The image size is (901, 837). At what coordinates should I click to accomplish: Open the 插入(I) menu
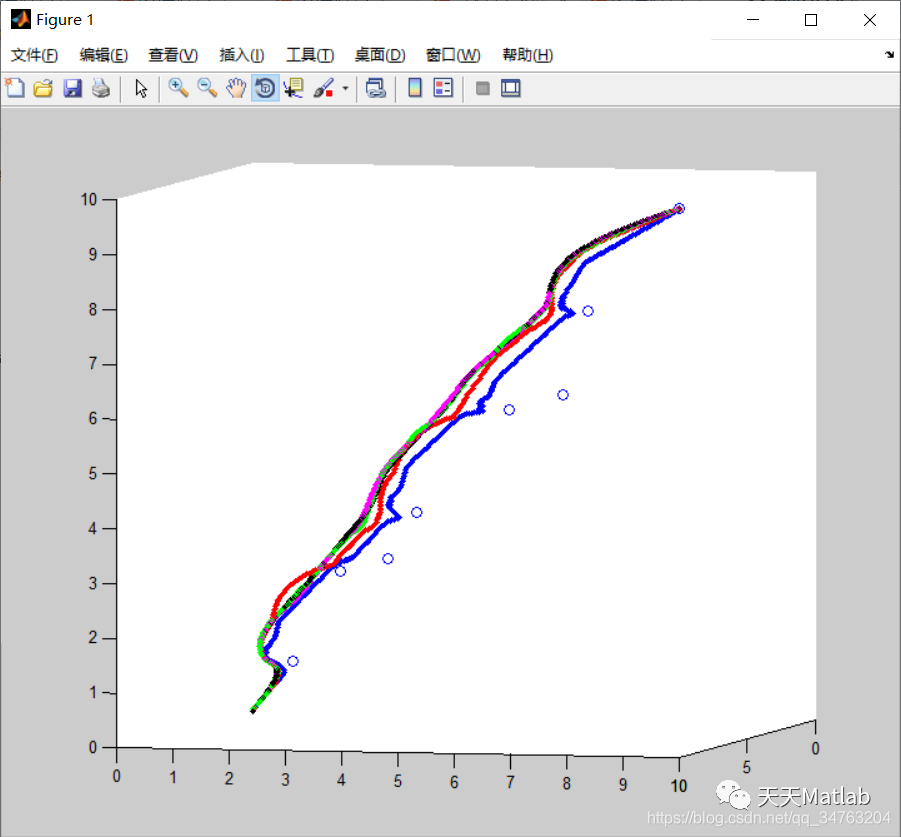coord(242,55)
